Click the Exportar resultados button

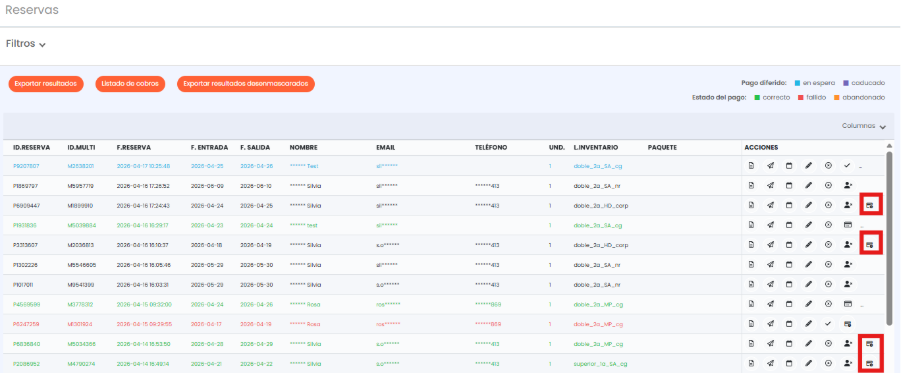[46, 84]
